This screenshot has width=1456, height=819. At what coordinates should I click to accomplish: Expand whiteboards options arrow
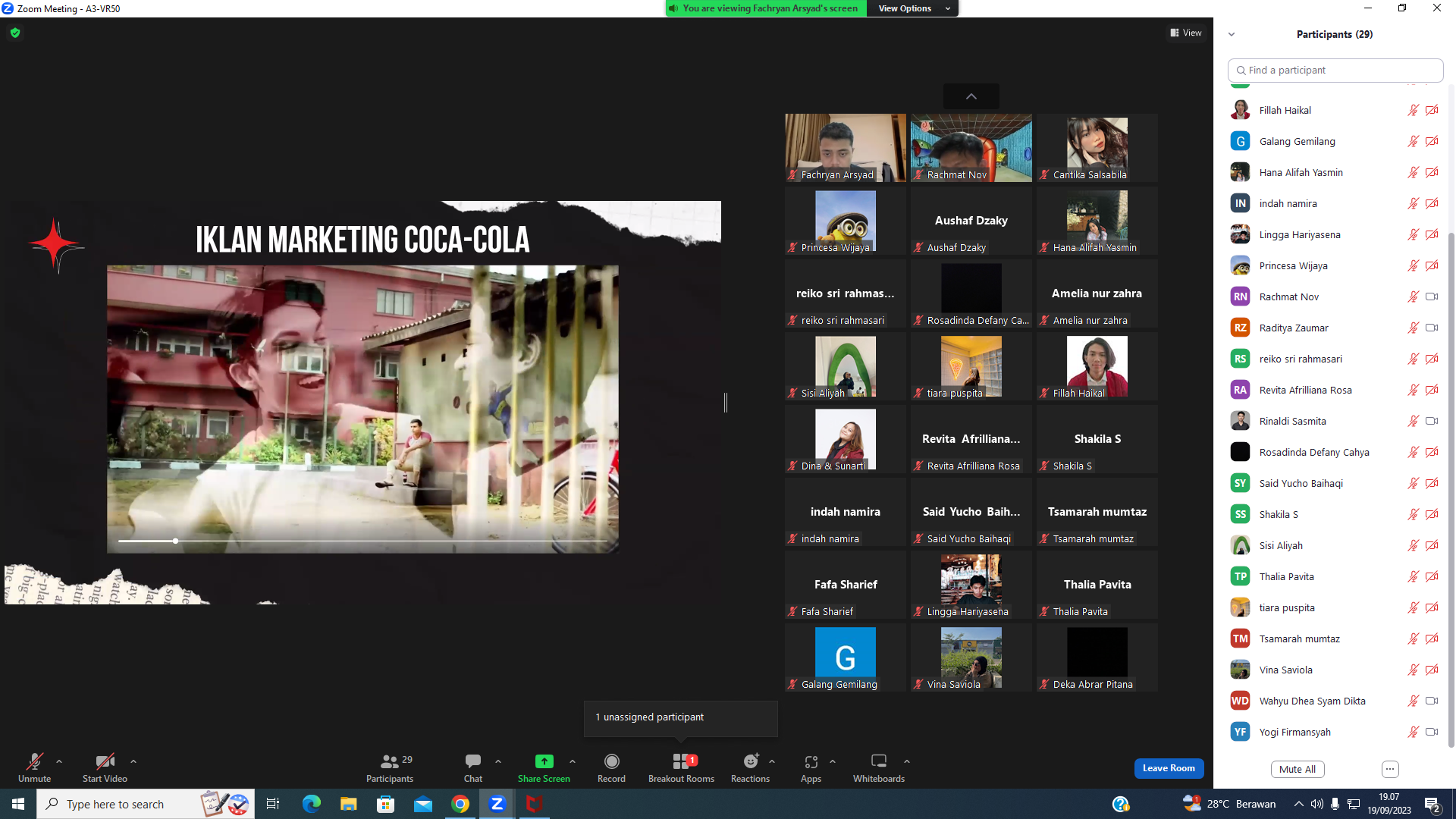tap(907, 761)
